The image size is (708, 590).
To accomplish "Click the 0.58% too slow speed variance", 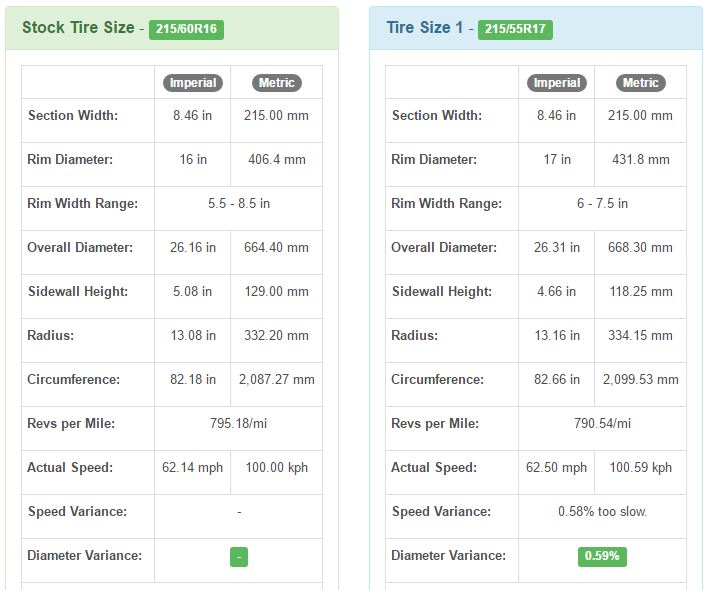I will [x=602, y=512].
